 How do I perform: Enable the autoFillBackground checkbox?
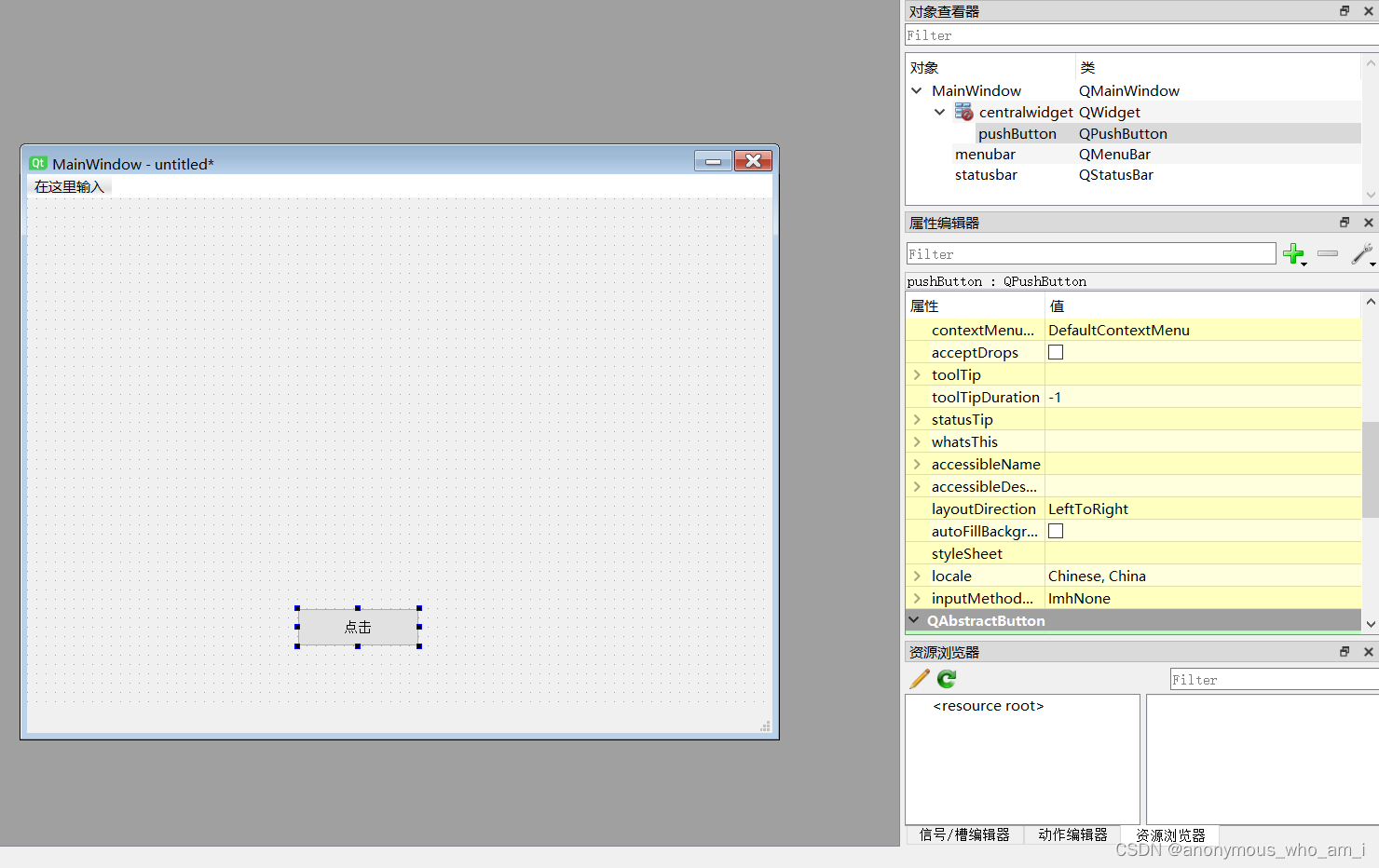(1055, 531)
